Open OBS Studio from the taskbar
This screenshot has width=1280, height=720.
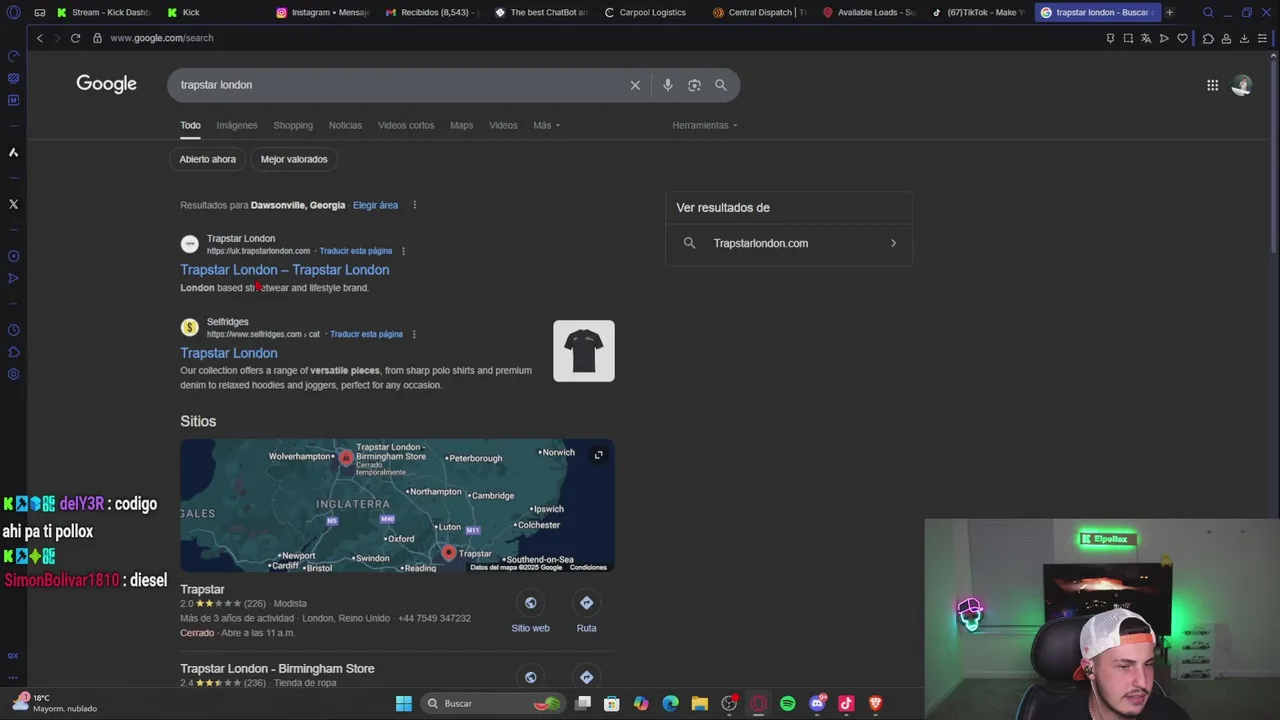[729, 703]
